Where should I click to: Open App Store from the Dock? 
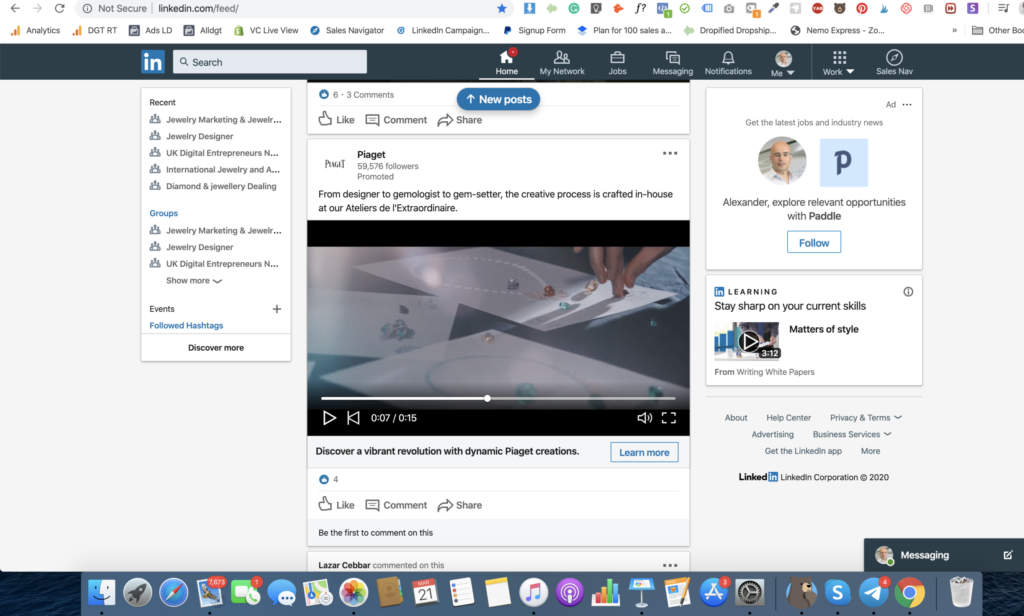click(713, 592)
